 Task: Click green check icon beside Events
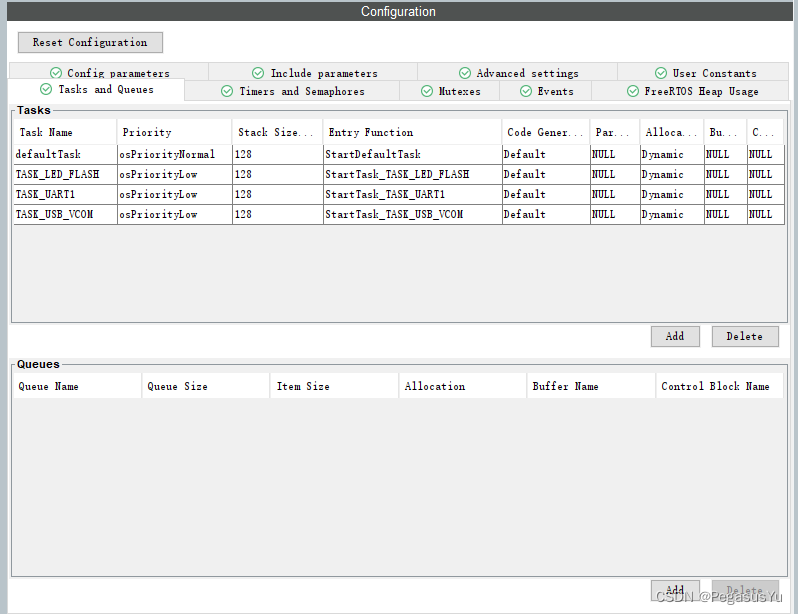526,91
